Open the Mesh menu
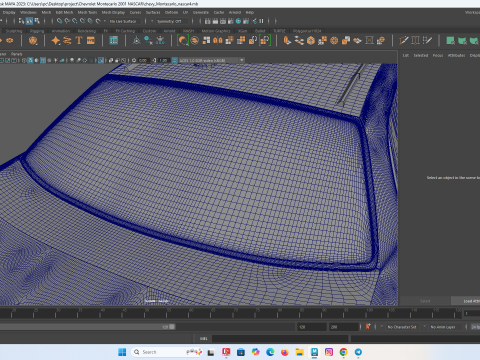The image size is (480, 360). tap(46, 12)
